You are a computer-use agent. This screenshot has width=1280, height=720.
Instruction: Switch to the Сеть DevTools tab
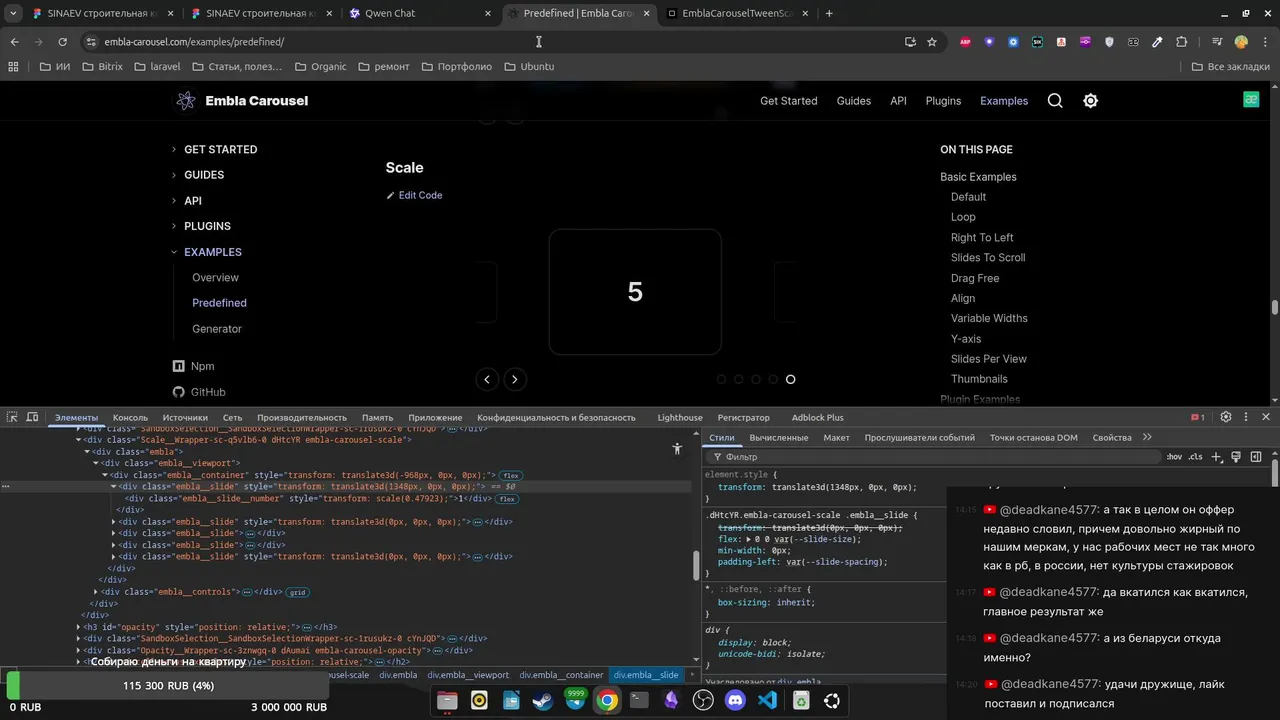click(x=232, y=417)
